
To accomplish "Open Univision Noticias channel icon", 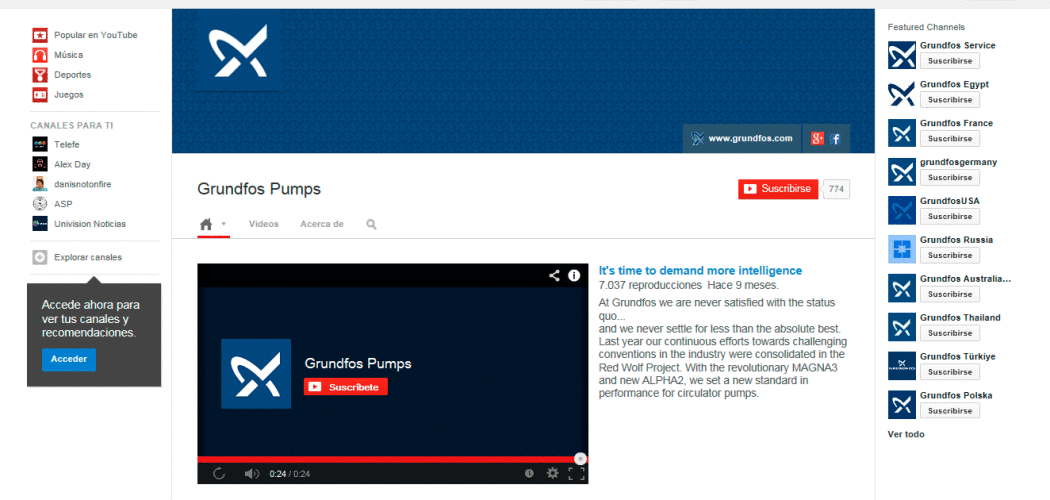I will (40, 224).
